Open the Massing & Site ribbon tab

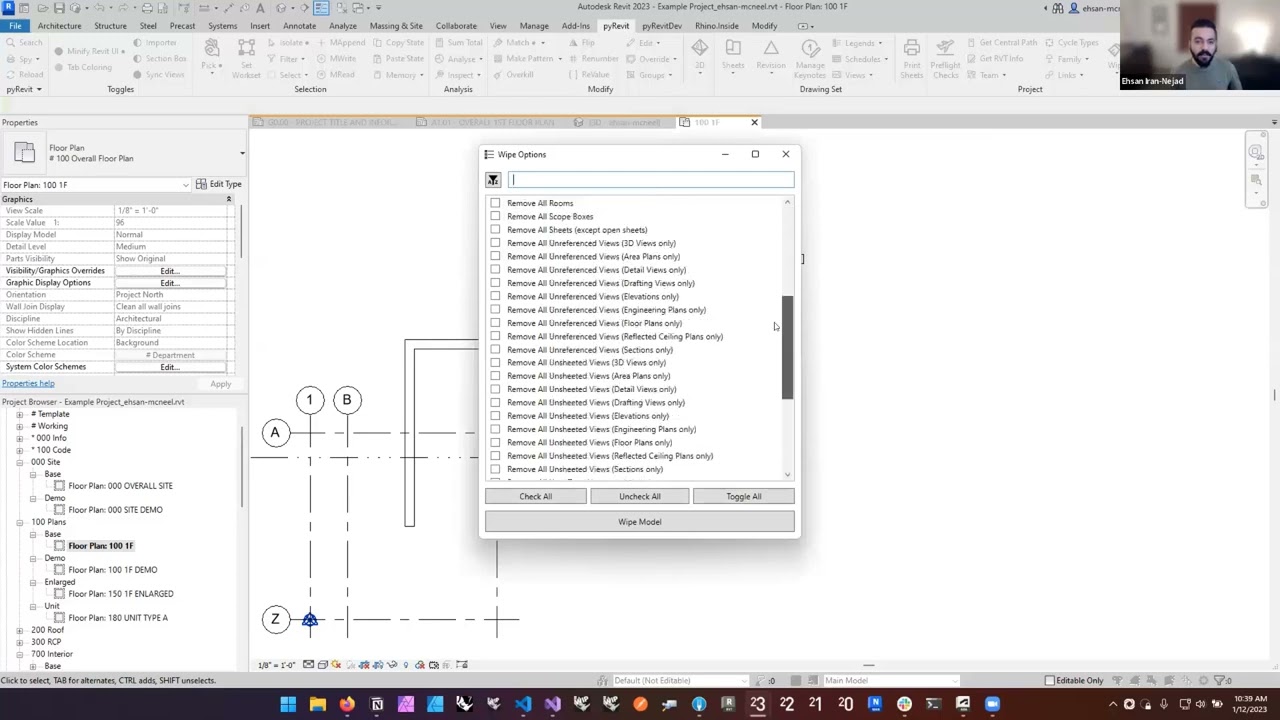click(x=396, y=26)
